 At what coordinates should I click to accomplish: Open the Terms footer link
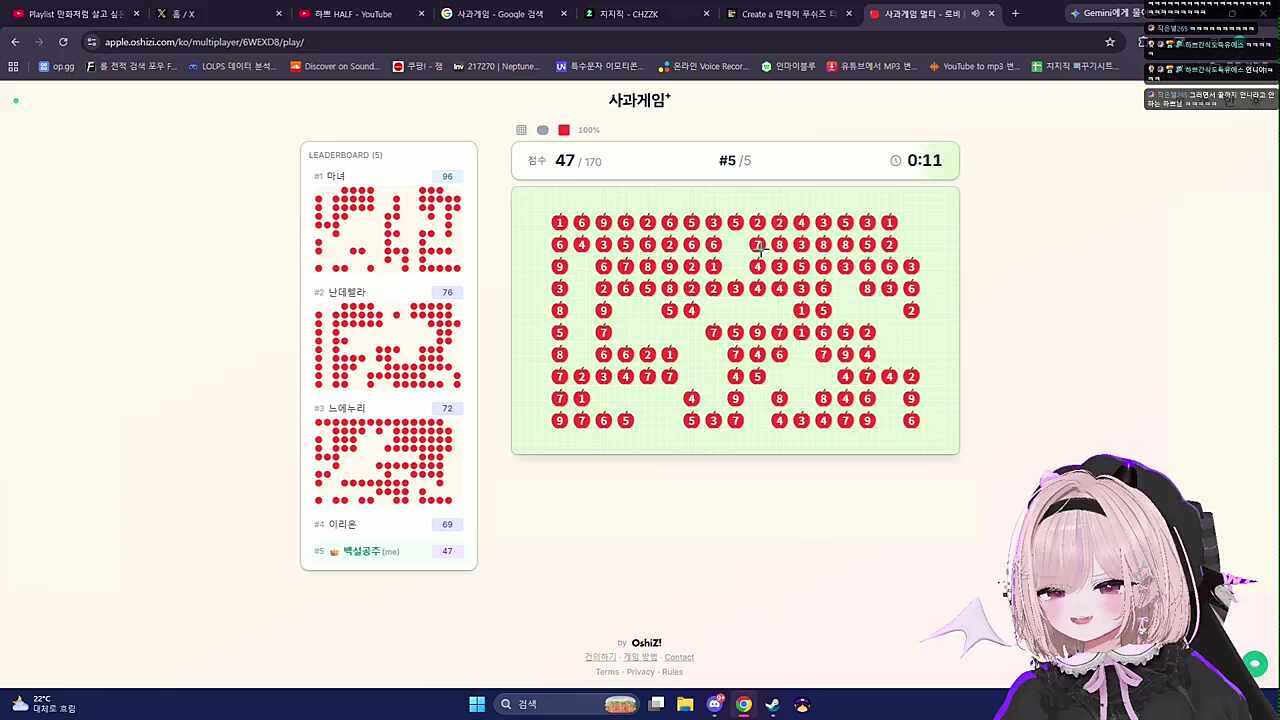(607, 672)
